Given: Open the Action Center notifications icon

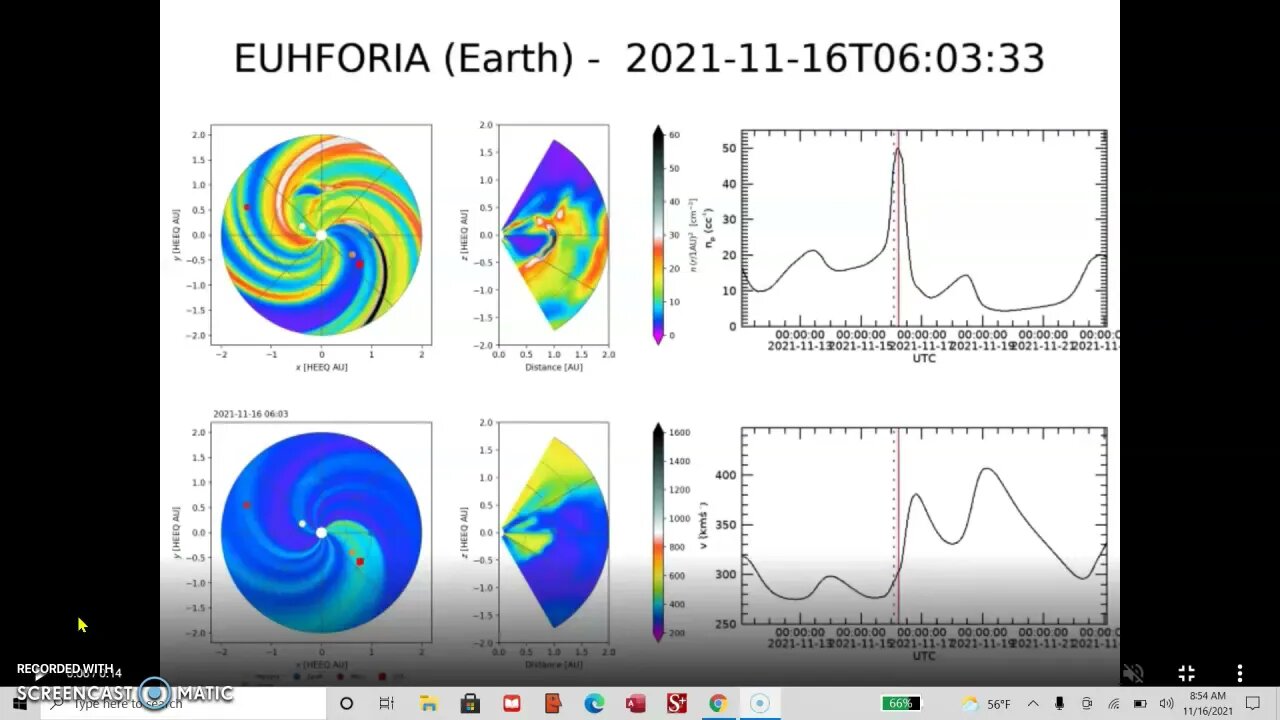Looking at the screenshot, I should [x=1254, y=704].
